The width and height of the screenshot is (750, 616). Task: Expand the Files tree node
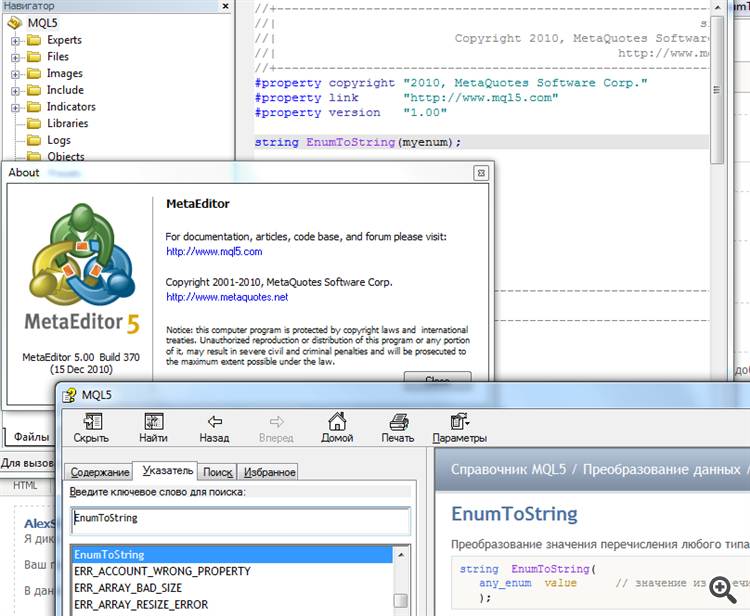(x=15, y=57)
